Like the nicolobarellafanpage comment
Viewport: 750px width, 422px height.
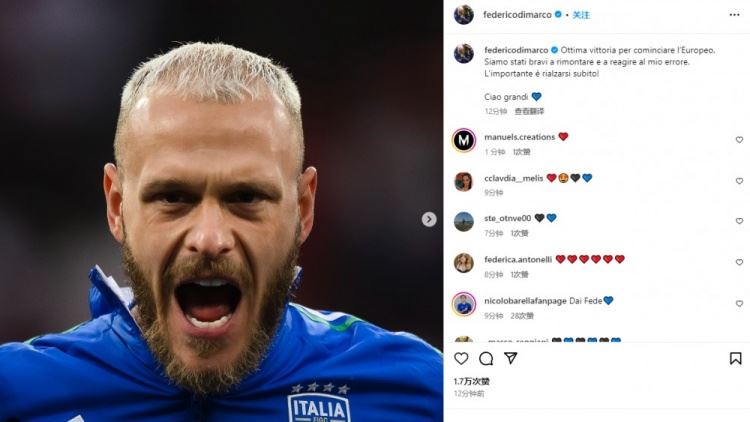click(739, 303)
